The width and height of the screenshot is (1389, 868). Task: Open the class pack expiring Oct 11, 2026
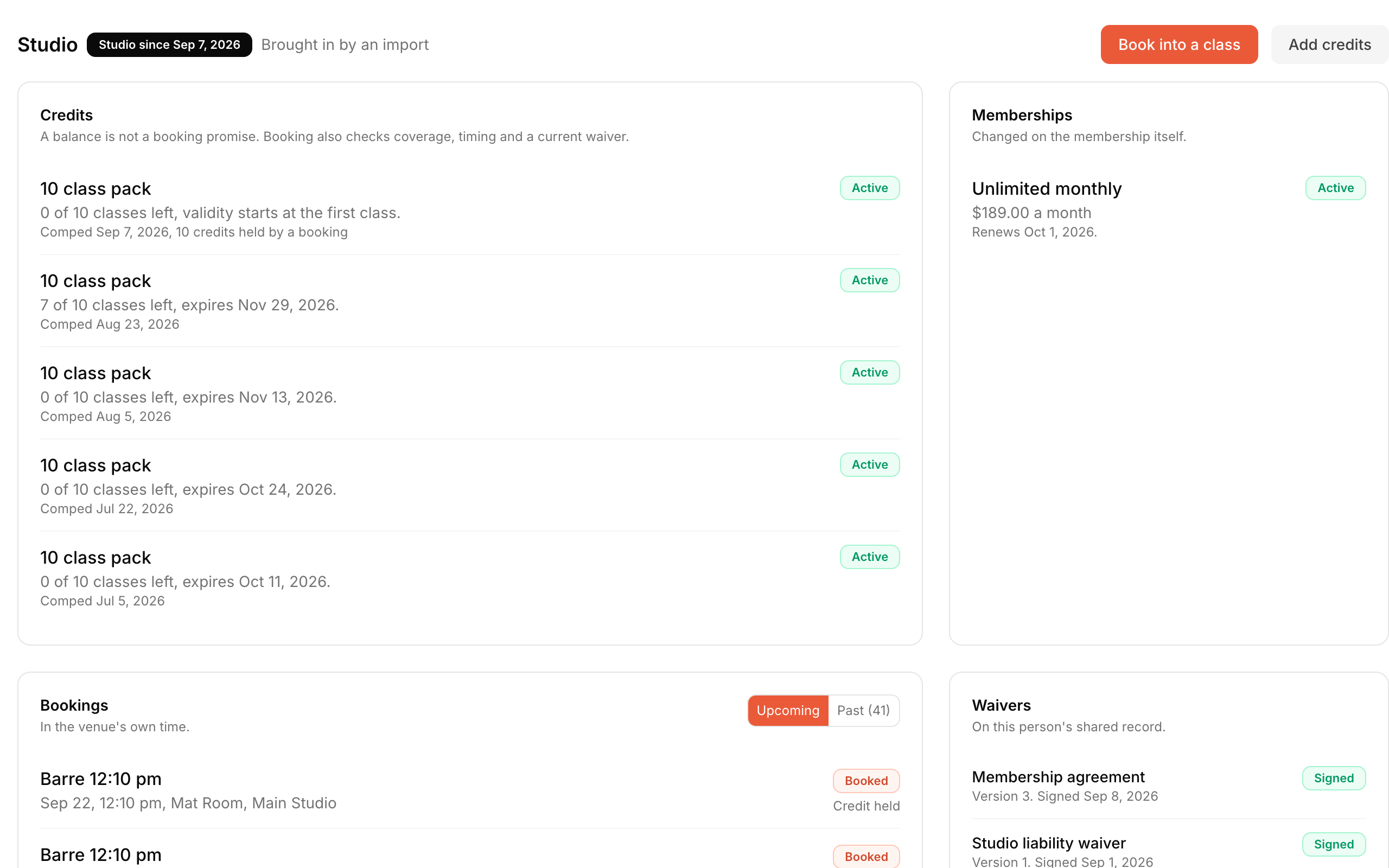point(469,578)
